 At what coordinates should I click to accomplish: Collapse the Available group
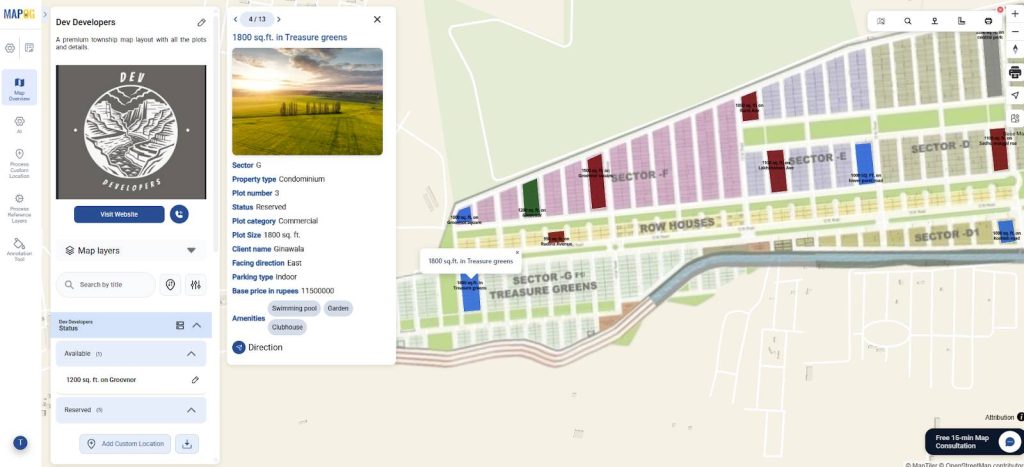(191, 354)
